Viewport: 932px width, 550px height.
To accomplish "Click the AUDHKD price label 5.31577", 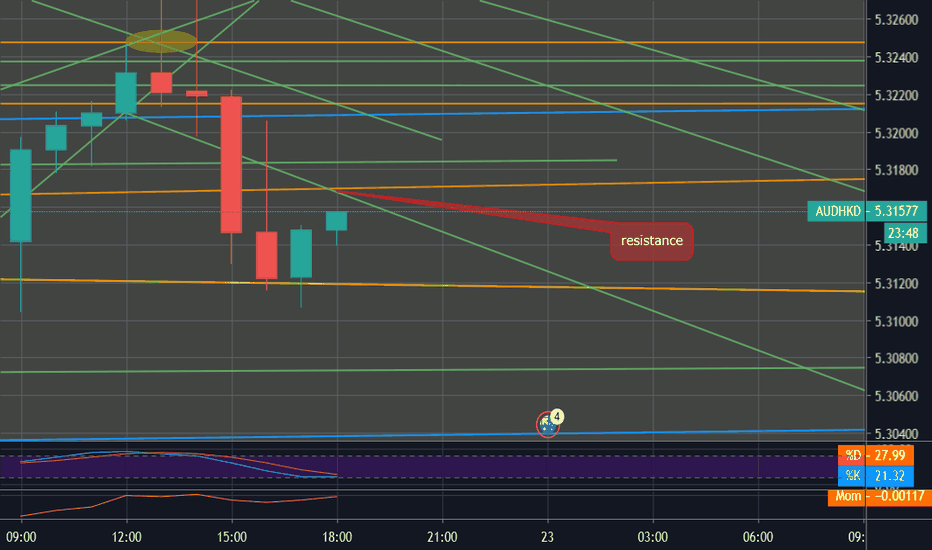I will pos(867,211).
